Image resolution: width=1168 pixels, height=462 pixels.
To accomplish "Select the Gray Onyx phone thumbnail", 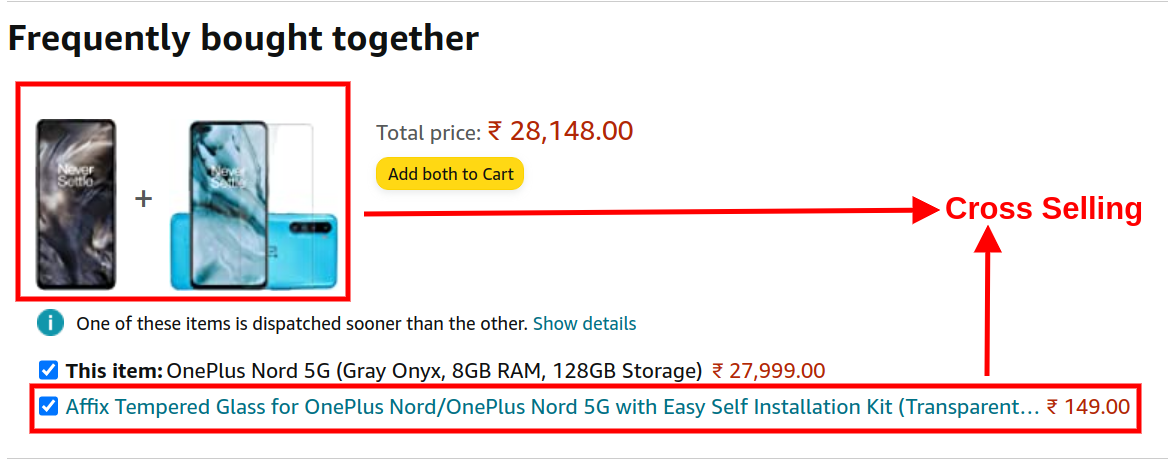I will [77, 204].
